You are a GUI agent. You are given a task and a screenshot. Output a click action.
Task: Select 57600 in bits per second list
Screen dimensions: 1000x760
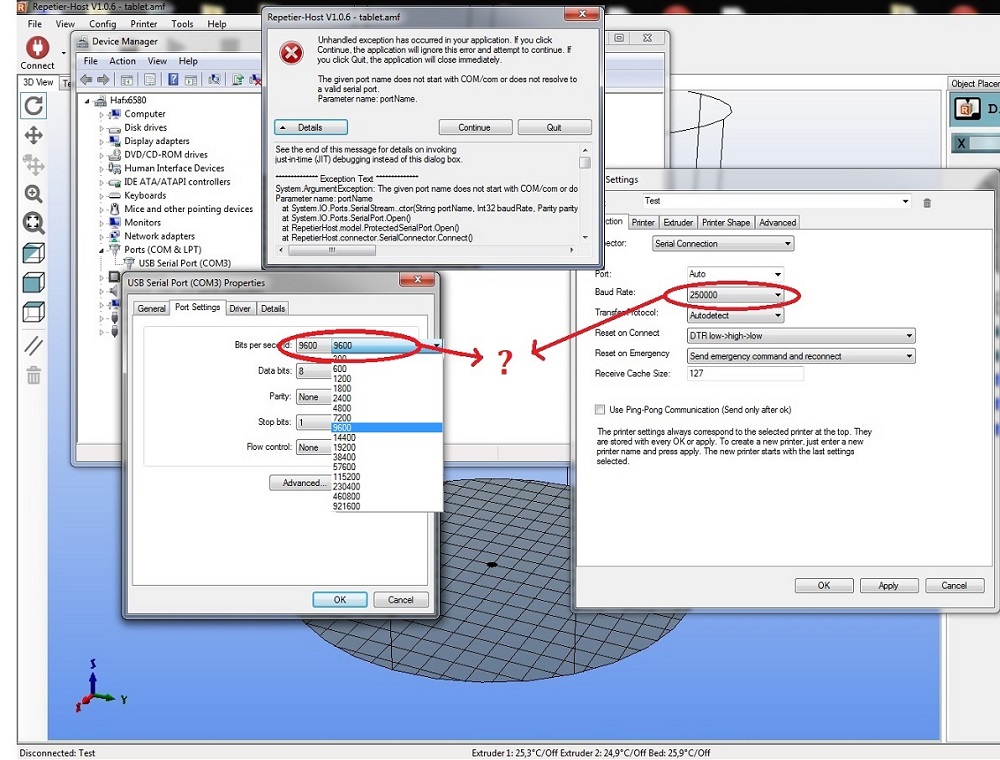coord(386,467)
